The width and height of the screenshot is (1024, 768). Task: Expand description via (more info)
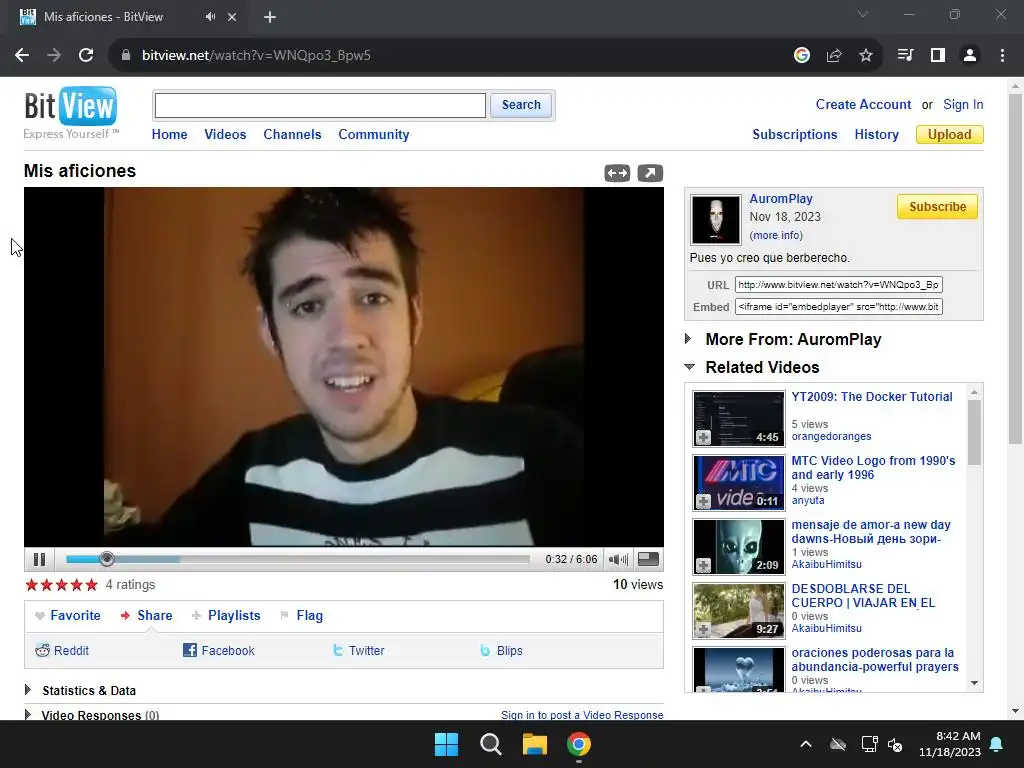coord(776,235)
